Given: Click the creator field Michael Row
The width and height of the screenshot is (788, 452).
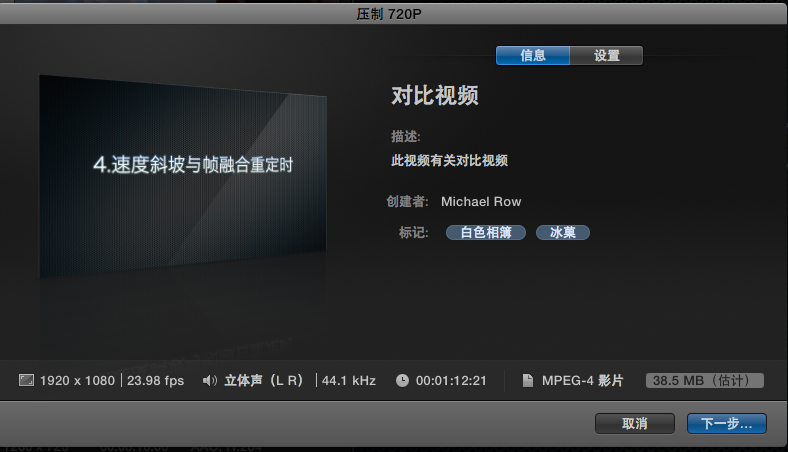Looking at the screenshot, I should click(x=480, y=202).
